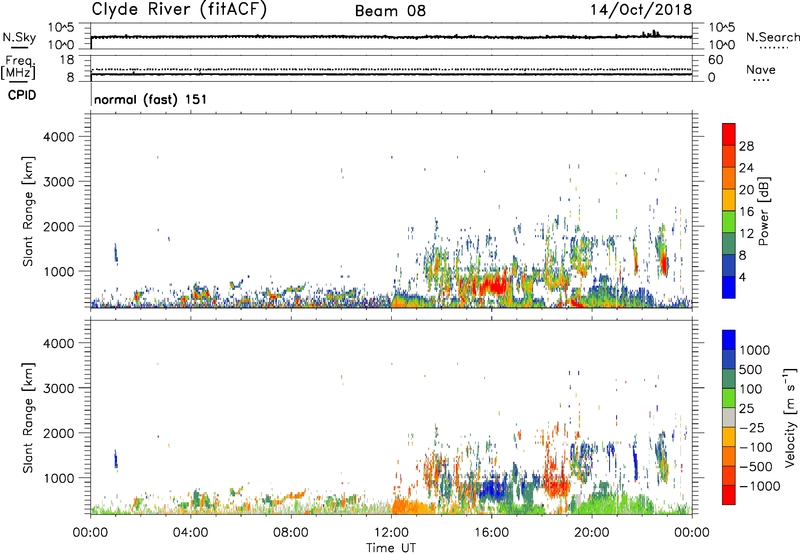The image size is (800, 554).
Task: Click the 'Nave' legend label
Action: click(761, 70)
